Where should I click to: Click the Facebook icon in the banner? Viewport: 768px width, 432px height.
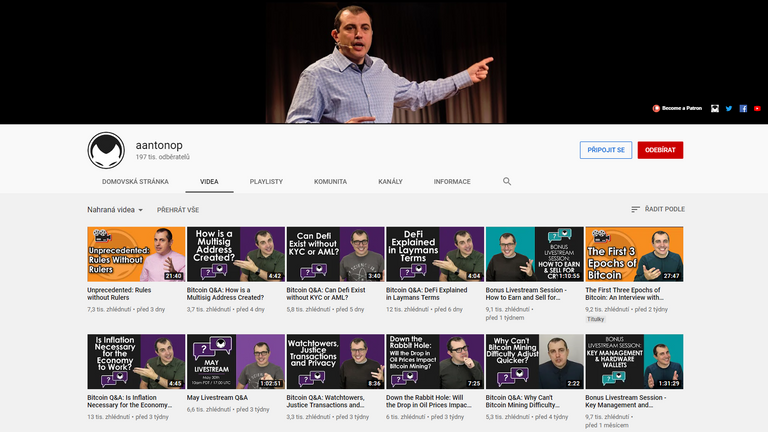(743, 109)
